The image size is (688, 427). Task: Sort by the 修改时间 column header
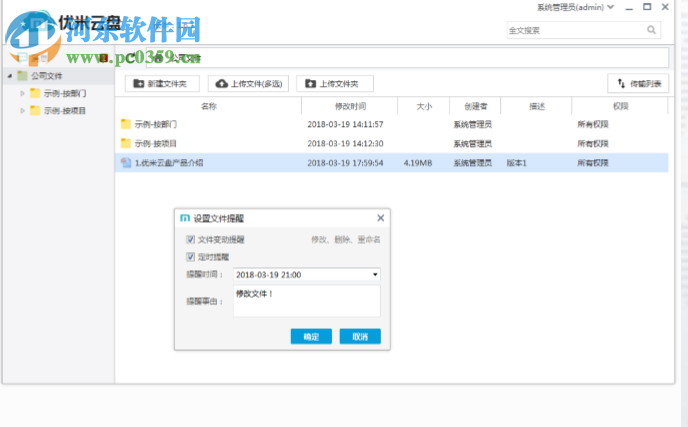[x=350, y=106]
